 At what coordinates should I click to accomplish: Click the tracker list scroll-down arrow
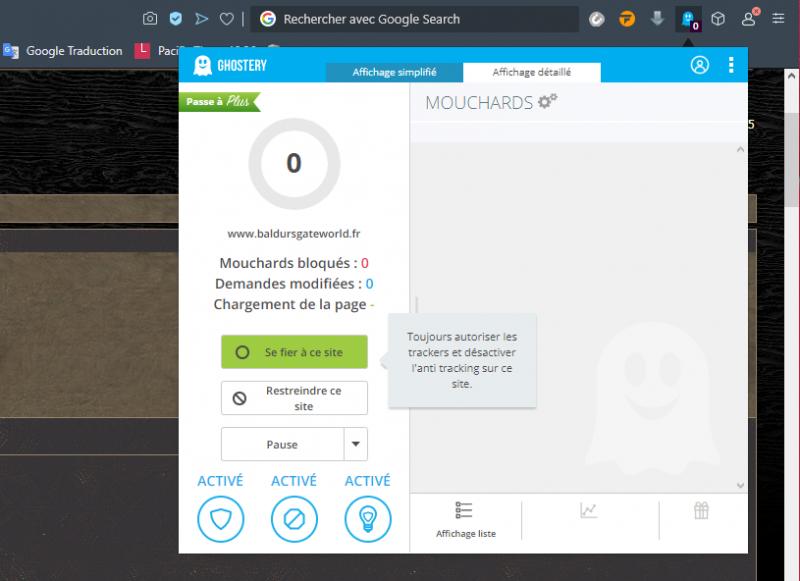[740, 486]
